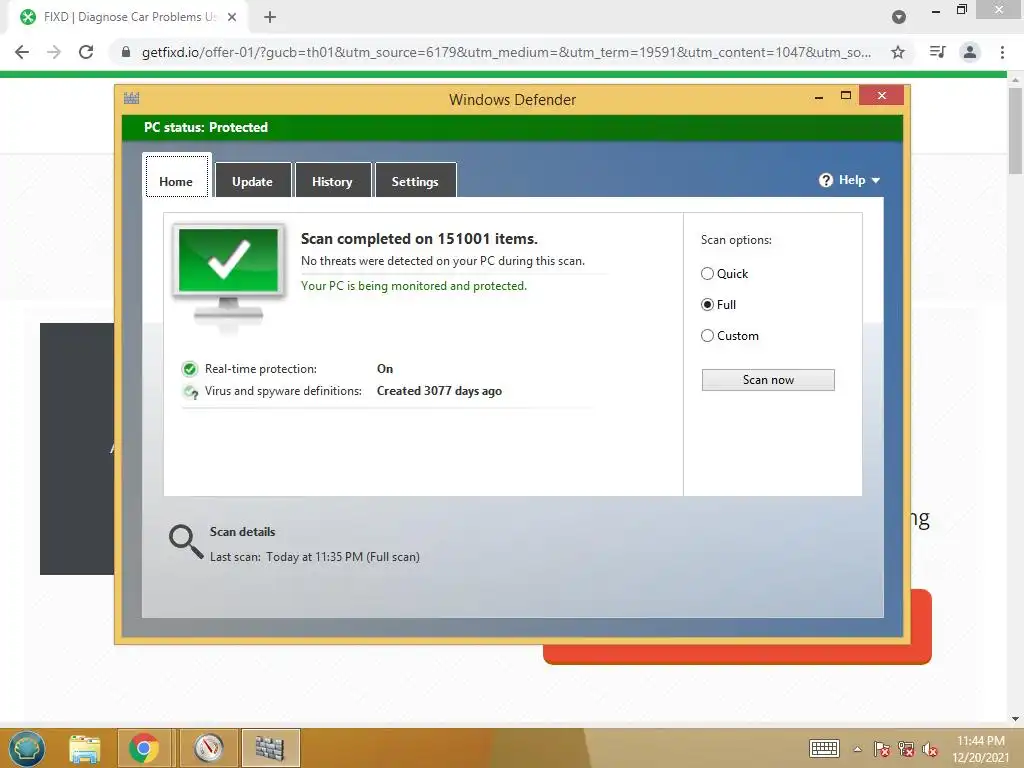Open the Windows Start button

click(27, 748)
